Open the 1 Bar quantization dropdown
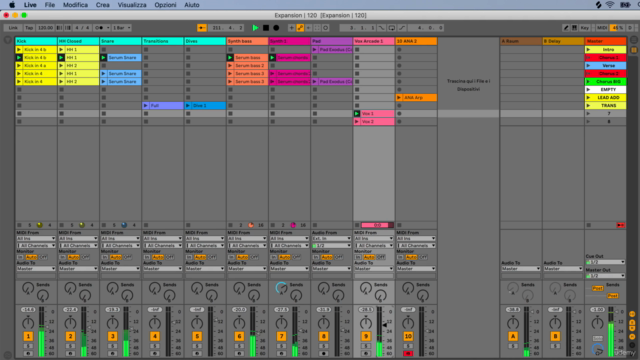Viewport: 640px width, 360px height. [122, 28]
